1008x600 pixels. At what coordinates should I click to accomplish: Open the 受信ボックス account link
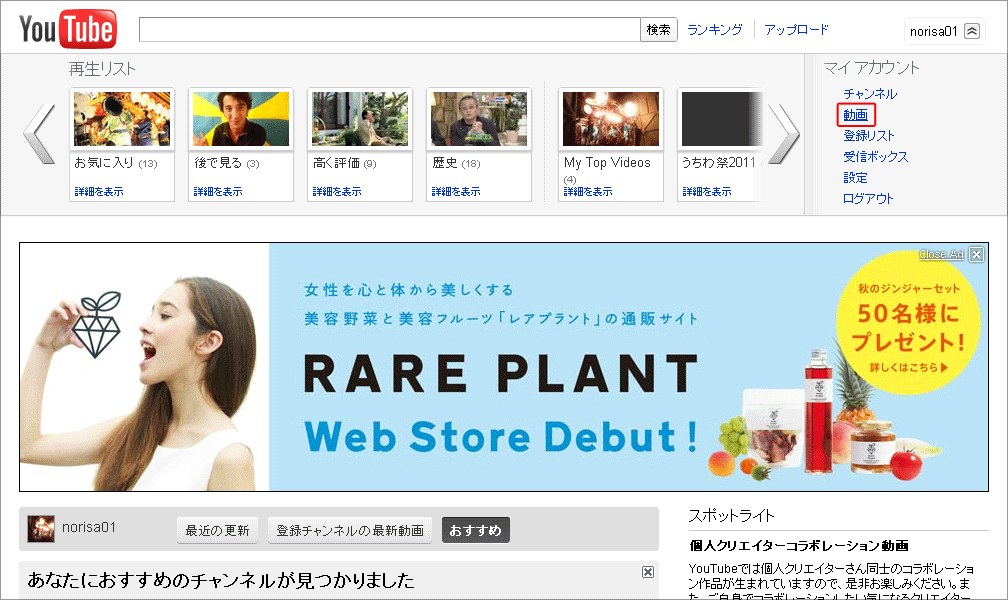pos(876,157)
